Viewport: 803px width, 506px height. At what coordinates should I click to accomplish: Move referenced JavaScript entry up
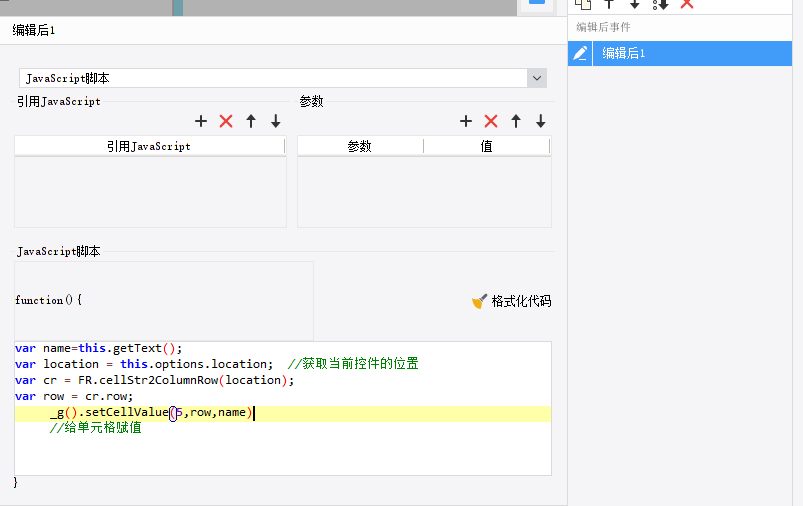pyautogui.click(x=251, y=121)
